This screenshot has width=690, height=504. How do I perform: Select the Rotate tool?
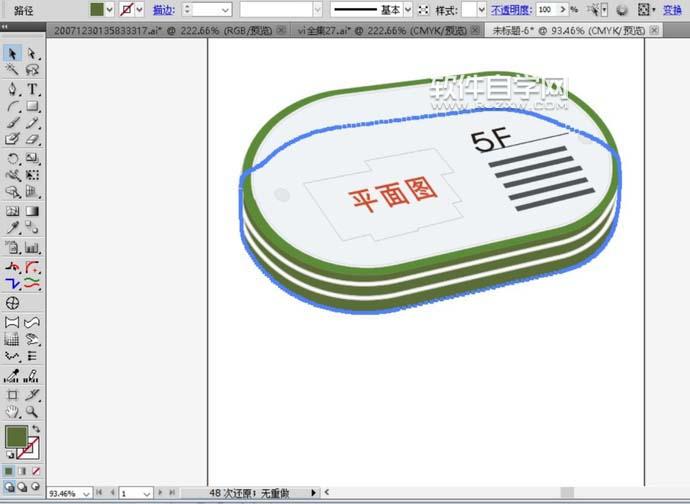(13, 158)
